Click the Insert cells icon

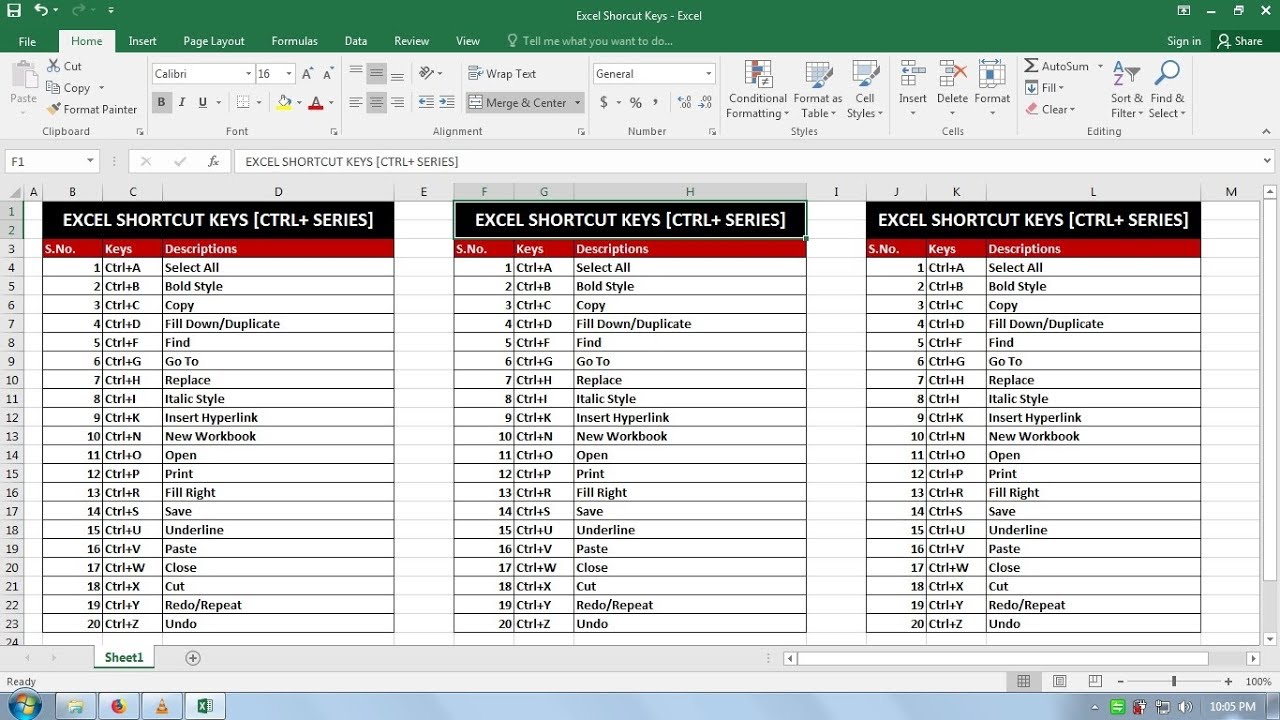click(912, 75)
